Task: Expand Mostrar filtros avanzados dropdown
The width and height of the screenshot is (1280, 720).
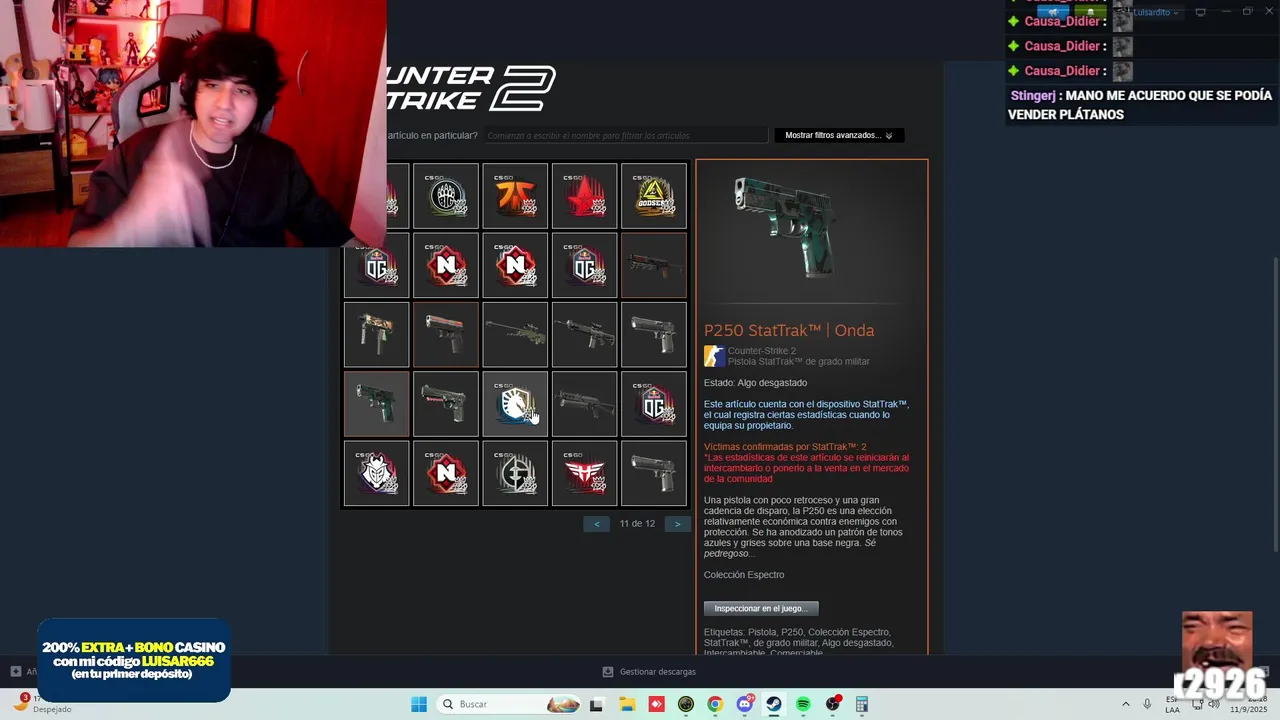Action: point(839,135)
